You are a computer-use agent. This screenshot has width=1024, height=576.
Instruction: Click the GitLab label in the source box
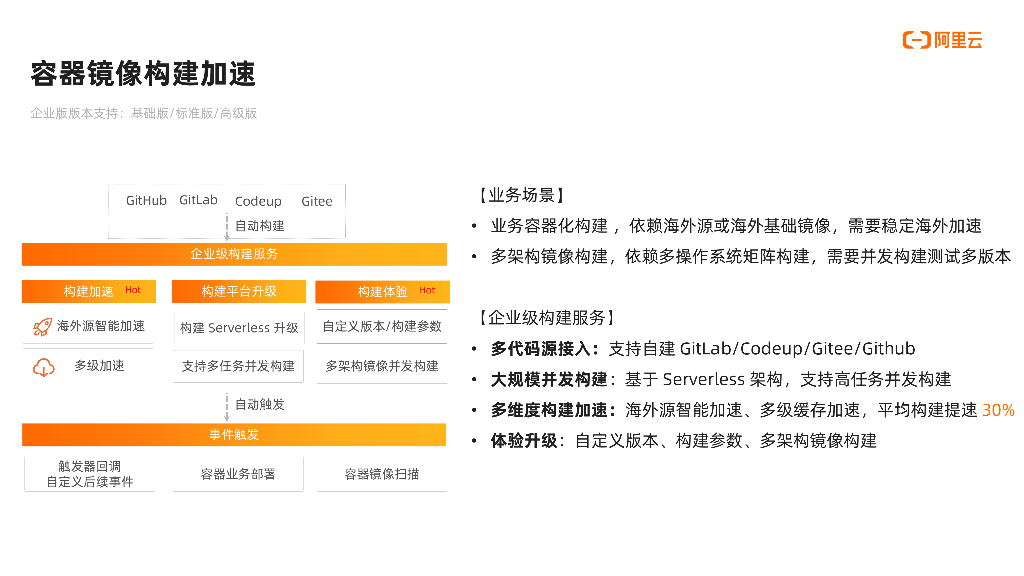point(198,200)
